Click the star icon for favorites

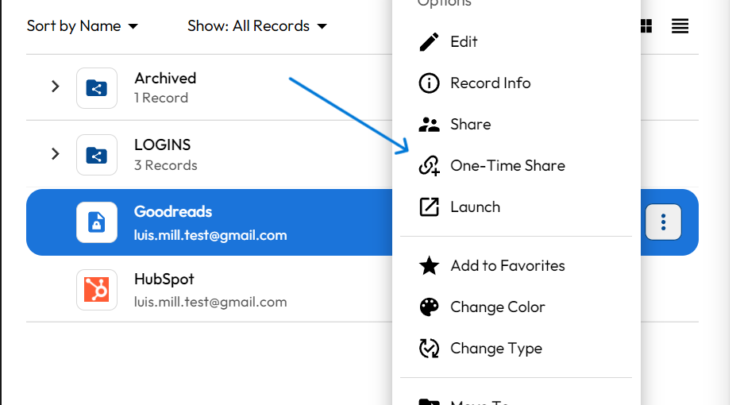(429, 266)
